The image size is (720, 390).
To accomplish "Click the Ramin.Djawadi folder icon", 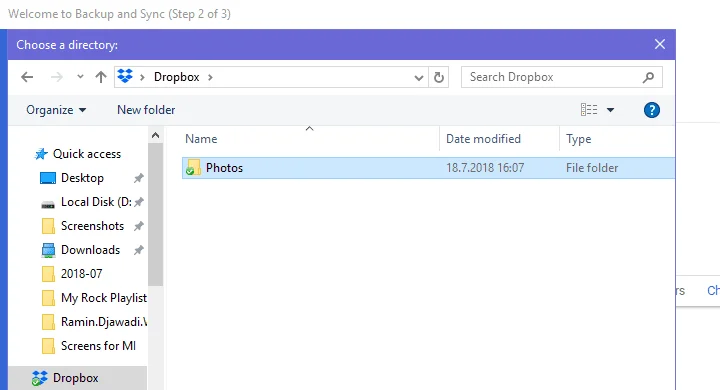I will (x=48, y=322).
